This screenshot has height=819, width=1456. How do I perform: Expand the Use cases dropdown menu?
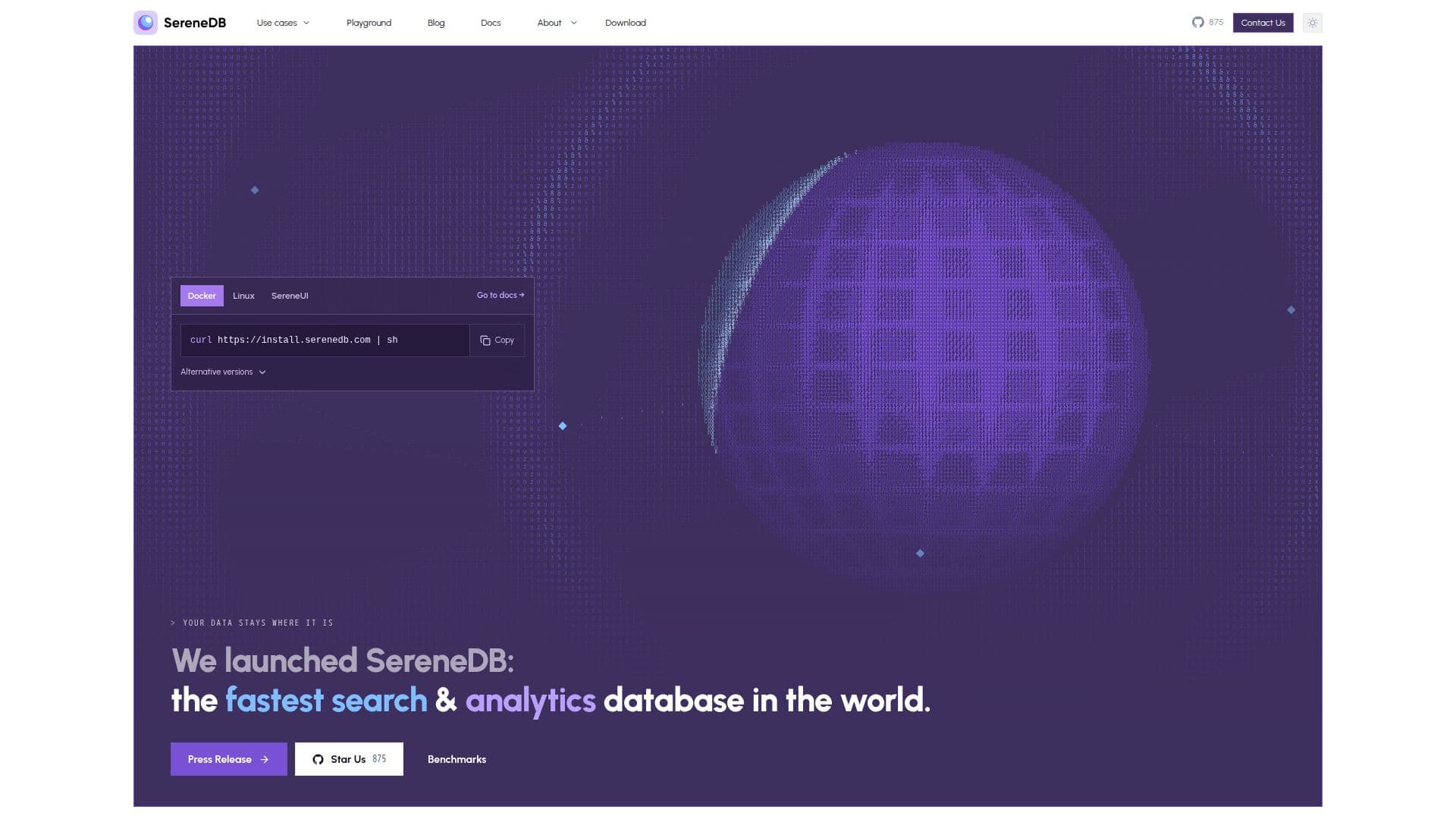[283, 23]
